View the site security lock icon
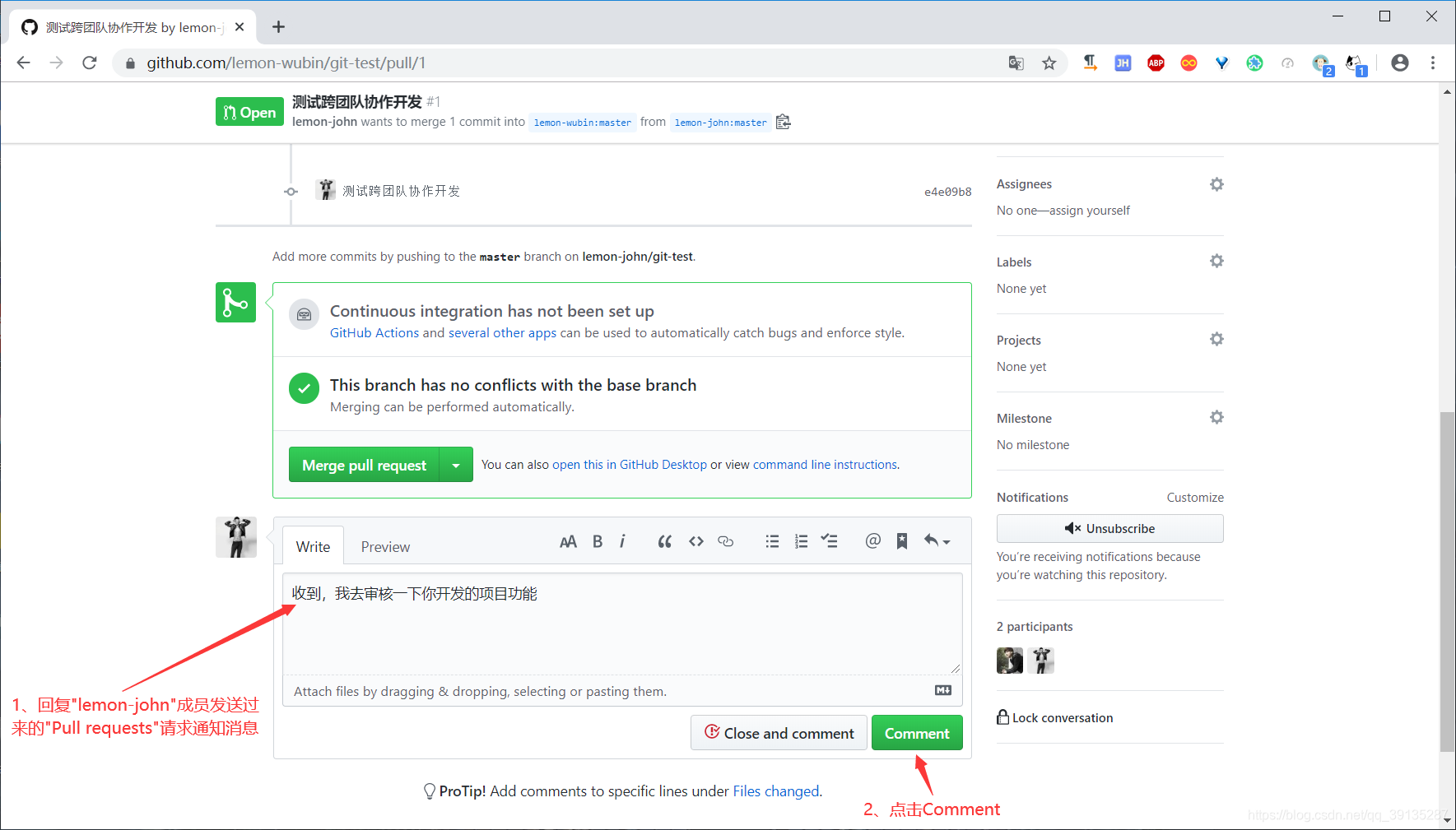The height and width of the screenshot is (830, 1456). click(x=130, y=63)
